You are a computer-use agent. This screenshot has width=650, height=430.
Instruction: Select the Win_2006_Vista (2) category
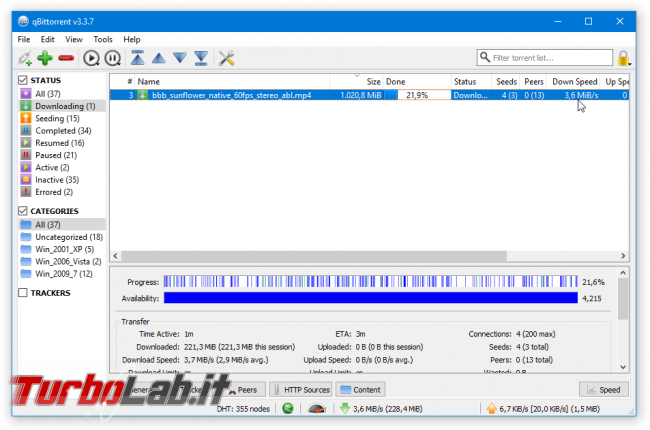coord(62,261)
